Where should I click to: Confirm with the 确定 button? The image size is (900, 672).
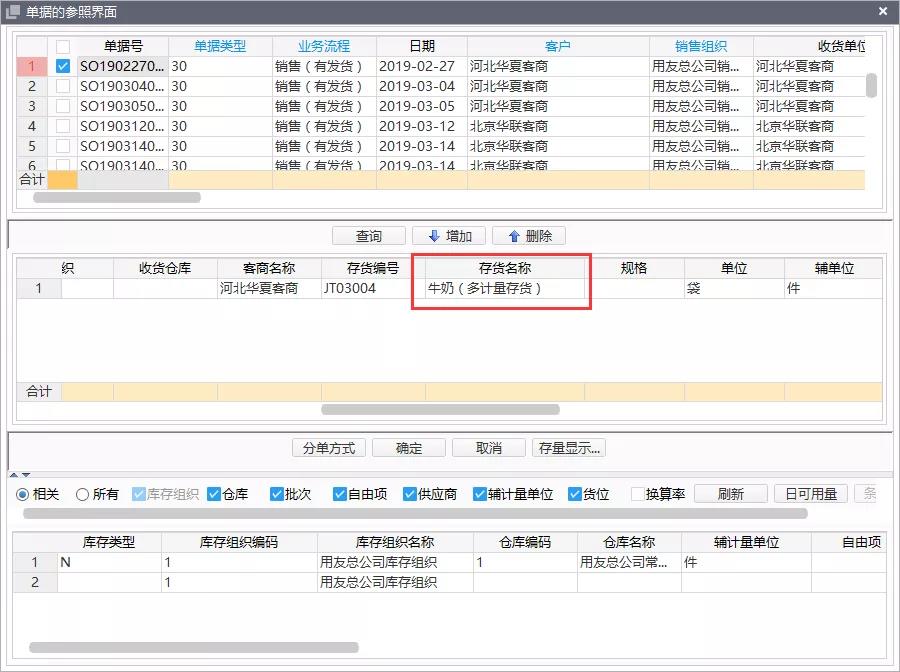(409, 448)
